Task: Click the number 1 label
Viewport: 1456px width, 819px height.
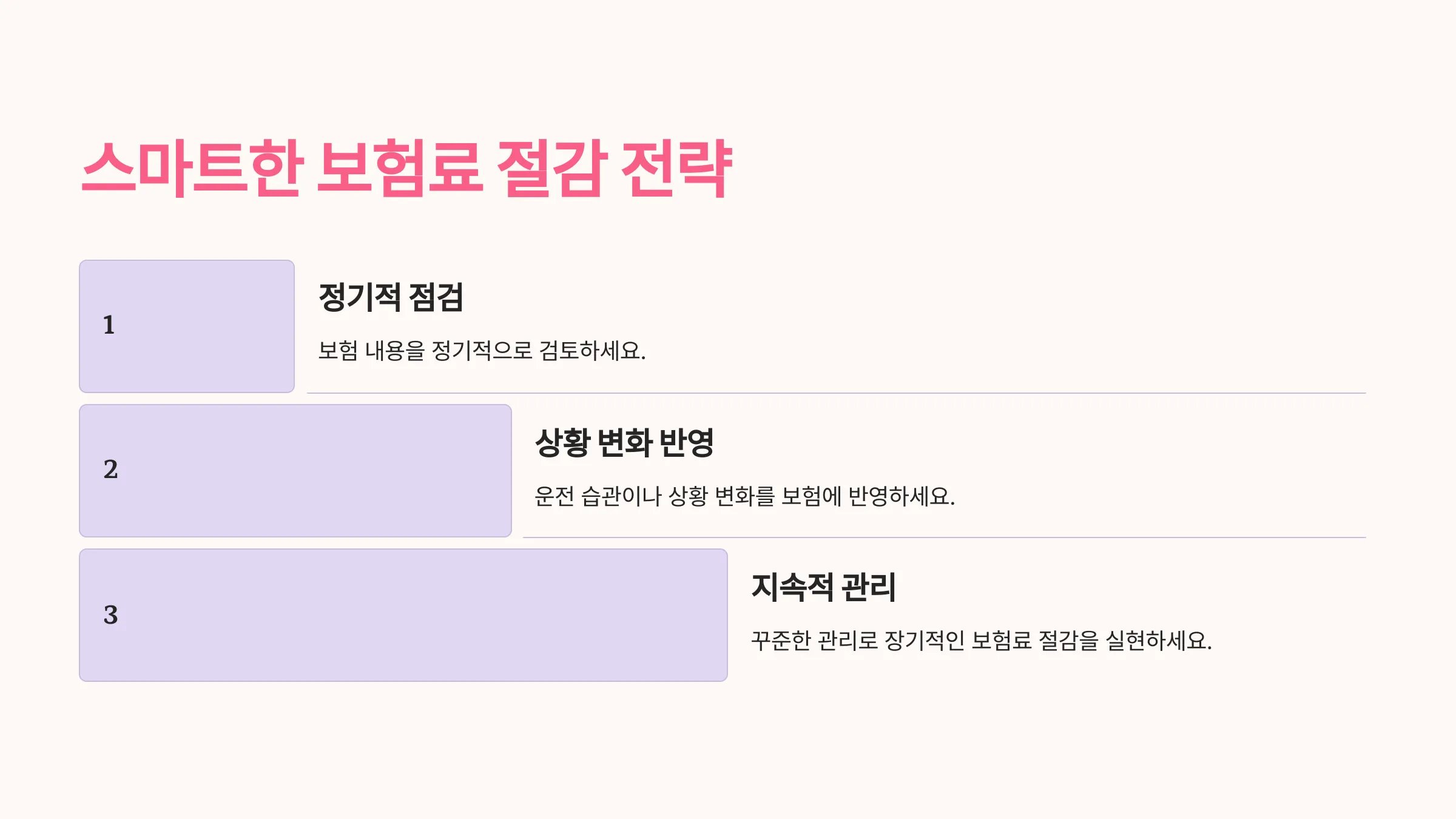Action: click(109, 325)
